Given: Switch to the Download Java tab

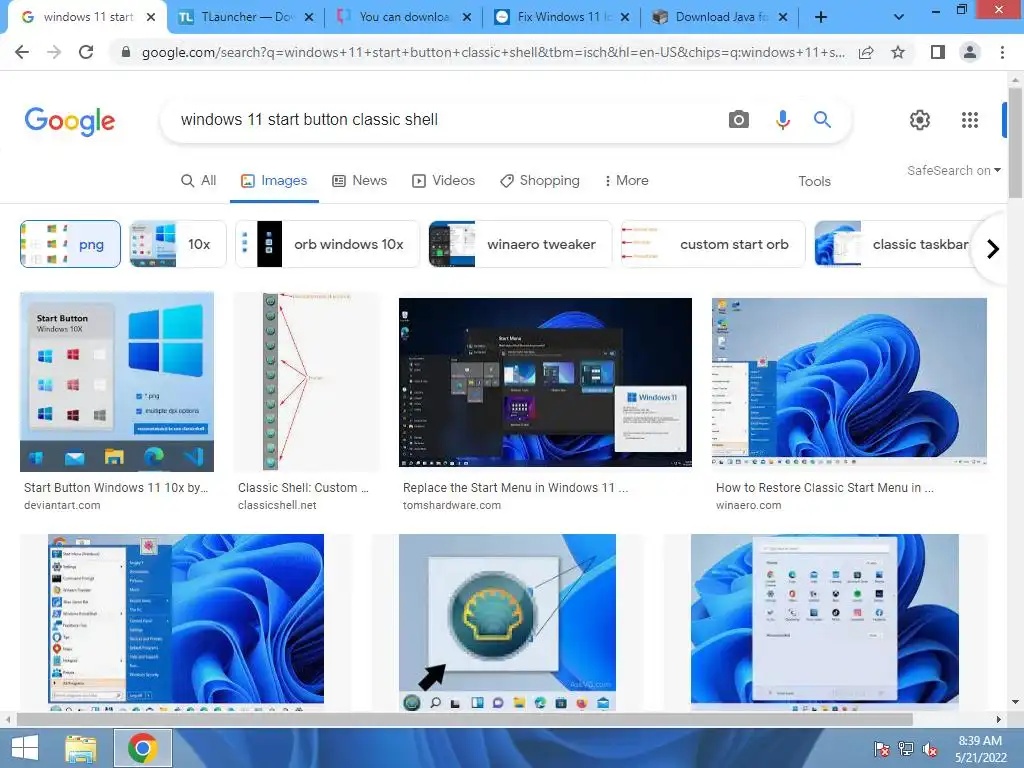Looking at the screenshot, I should coord(722,17).
